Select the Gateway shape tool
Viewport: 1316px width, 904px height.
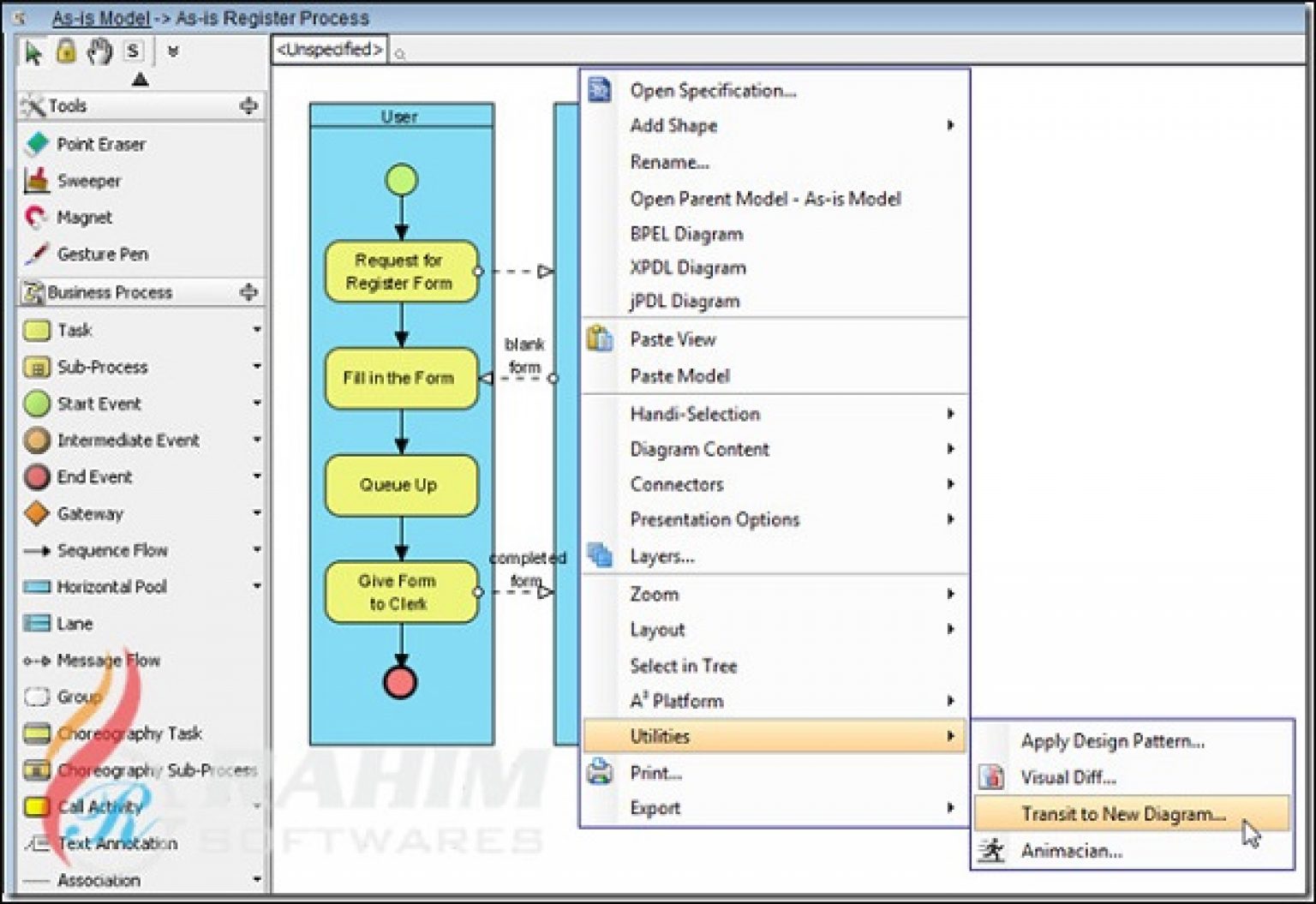pyautogui.click(x=84, y=513)
